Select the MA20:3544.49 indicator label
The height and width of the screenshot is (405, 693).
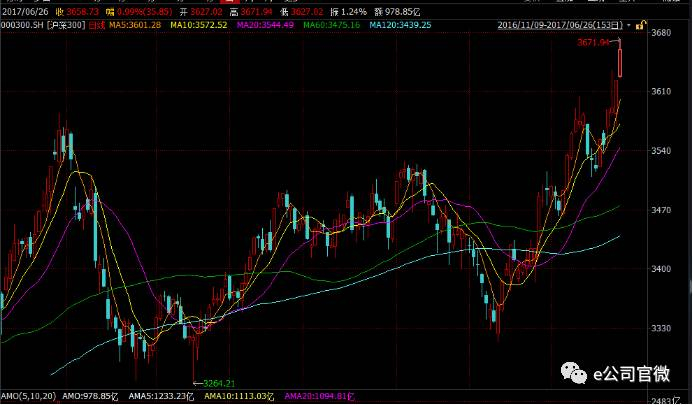tap(265, 25)
